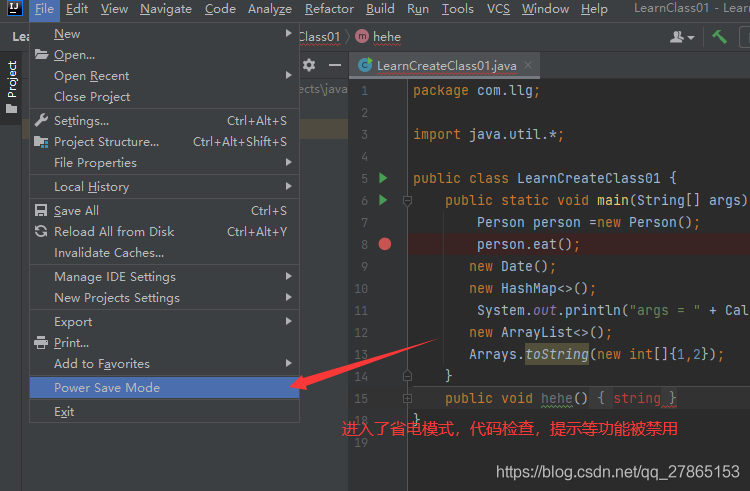This screenshot has height=491, width=750.
Task: Remove the red breakpoint on the person.eat() line
Action: pyautogui.click(x=385, y=244)
